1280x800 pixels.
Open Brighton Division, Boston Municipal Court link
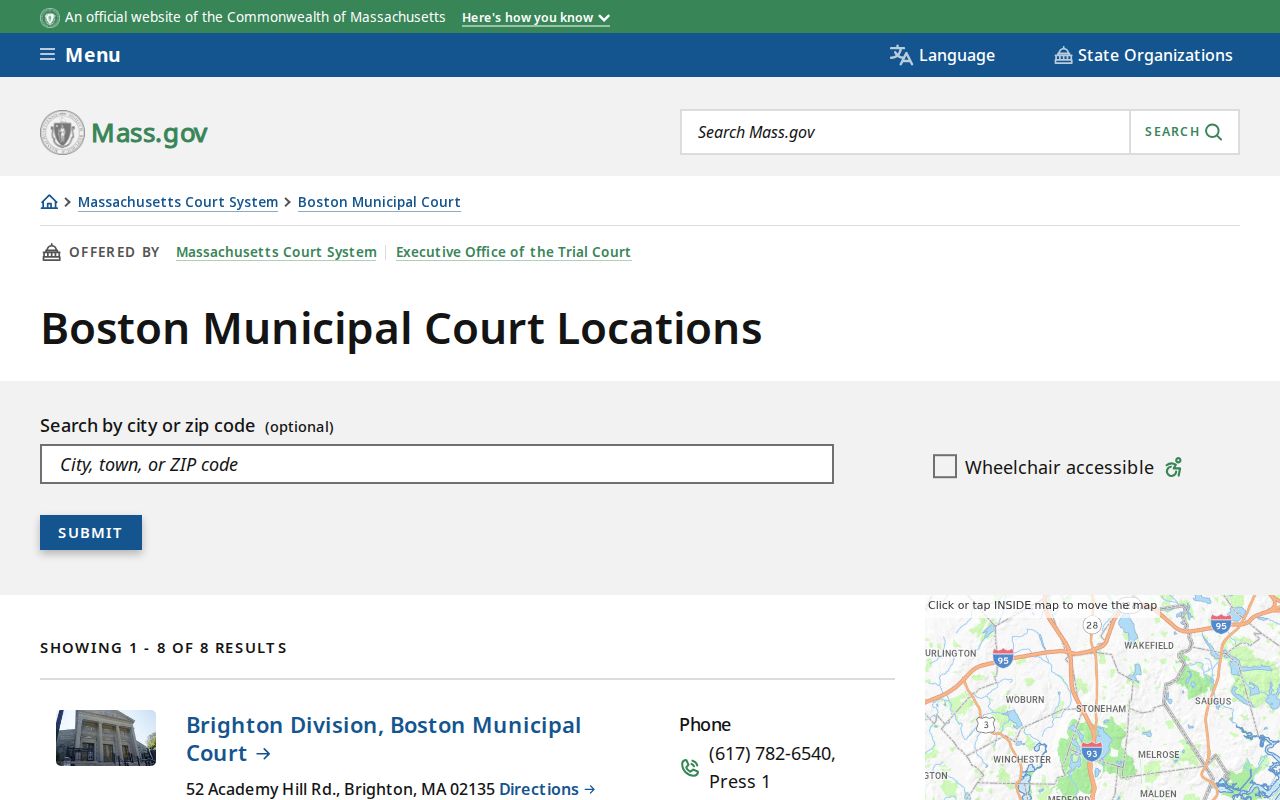pyautogui.click(x=384, y=739)
